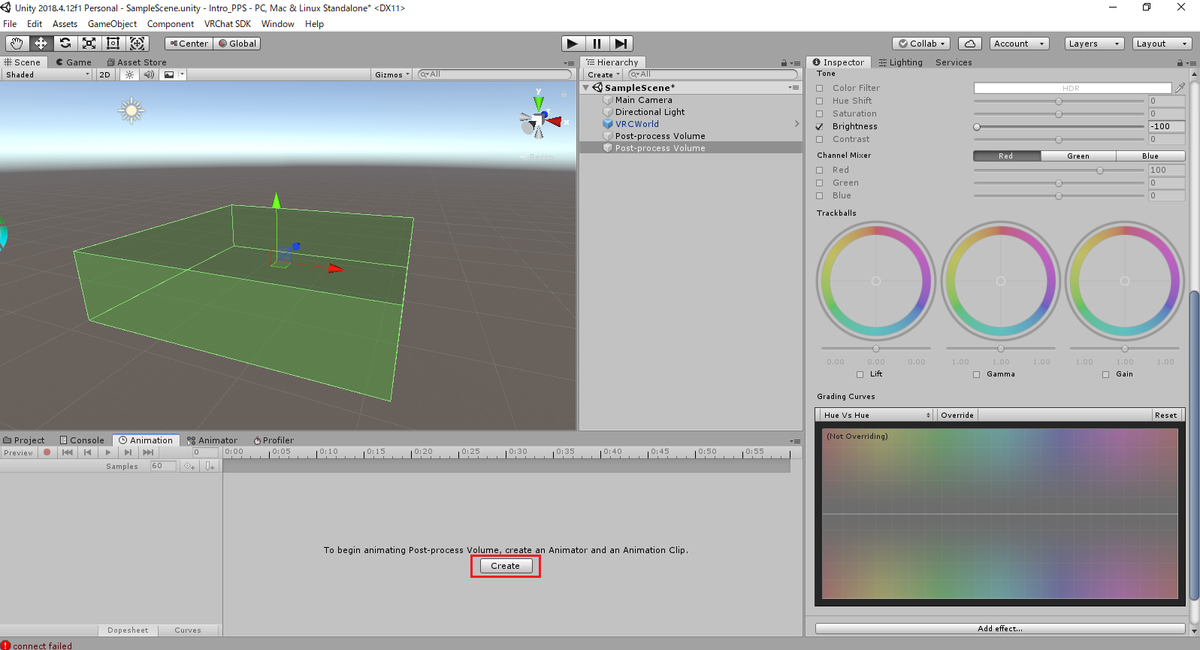Collapse the SampleScene hierarchy
The height and width of the screenshot is (650, 1200).
coord(587,88)
